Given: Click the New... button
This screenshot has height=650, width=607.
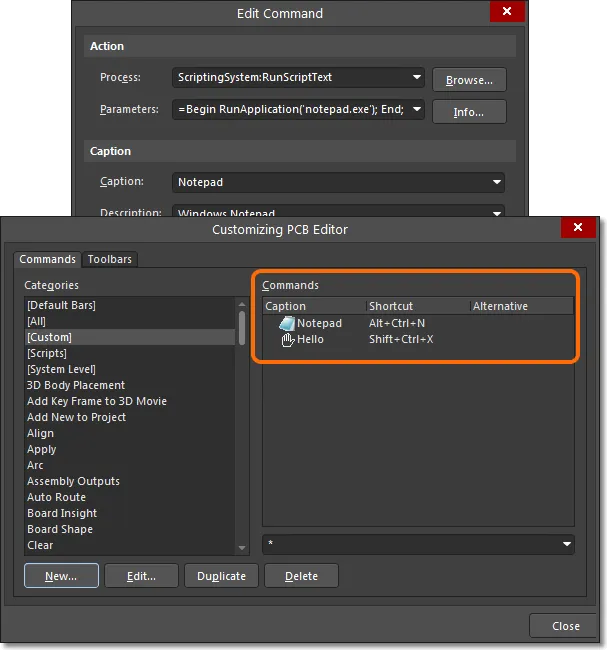Looking at the screenshot, I should tap(61, 576).
